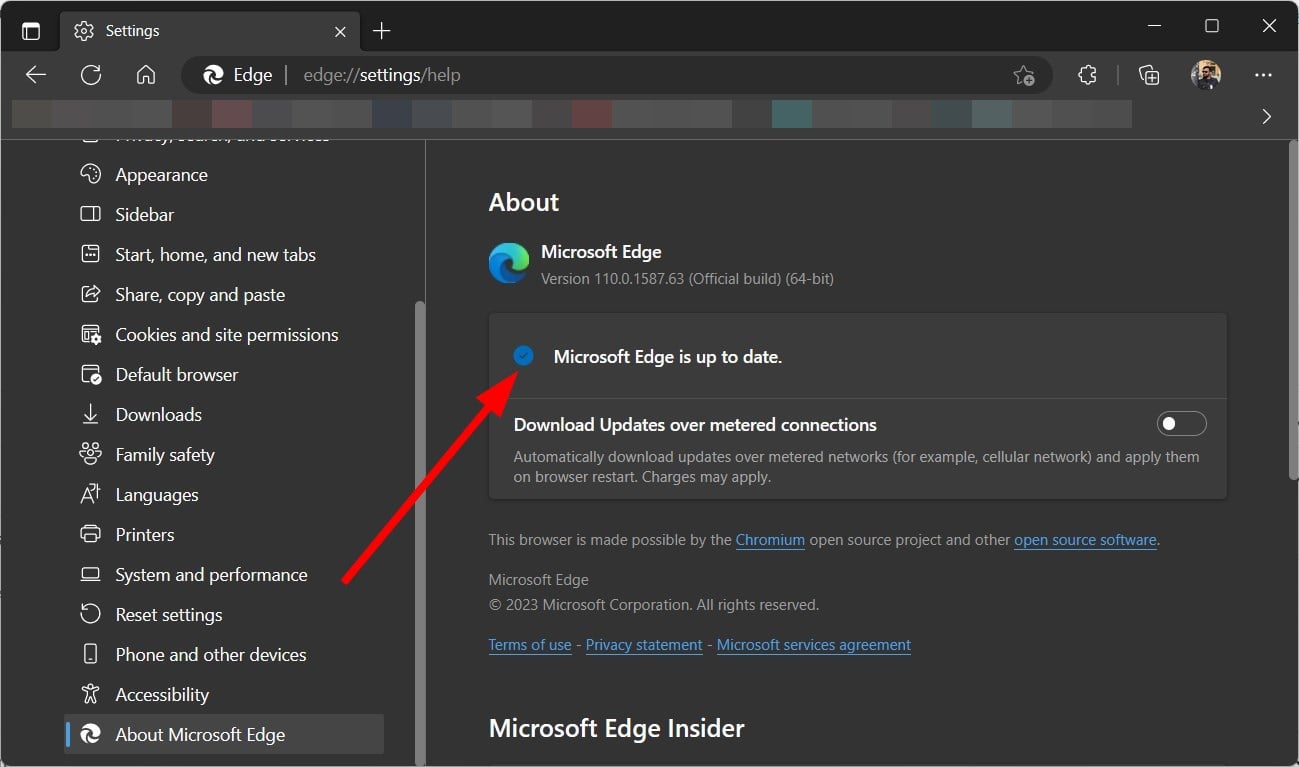Open System and performance settings
Viewport: 1299px width, 767px height.
(x=224, y=575)
